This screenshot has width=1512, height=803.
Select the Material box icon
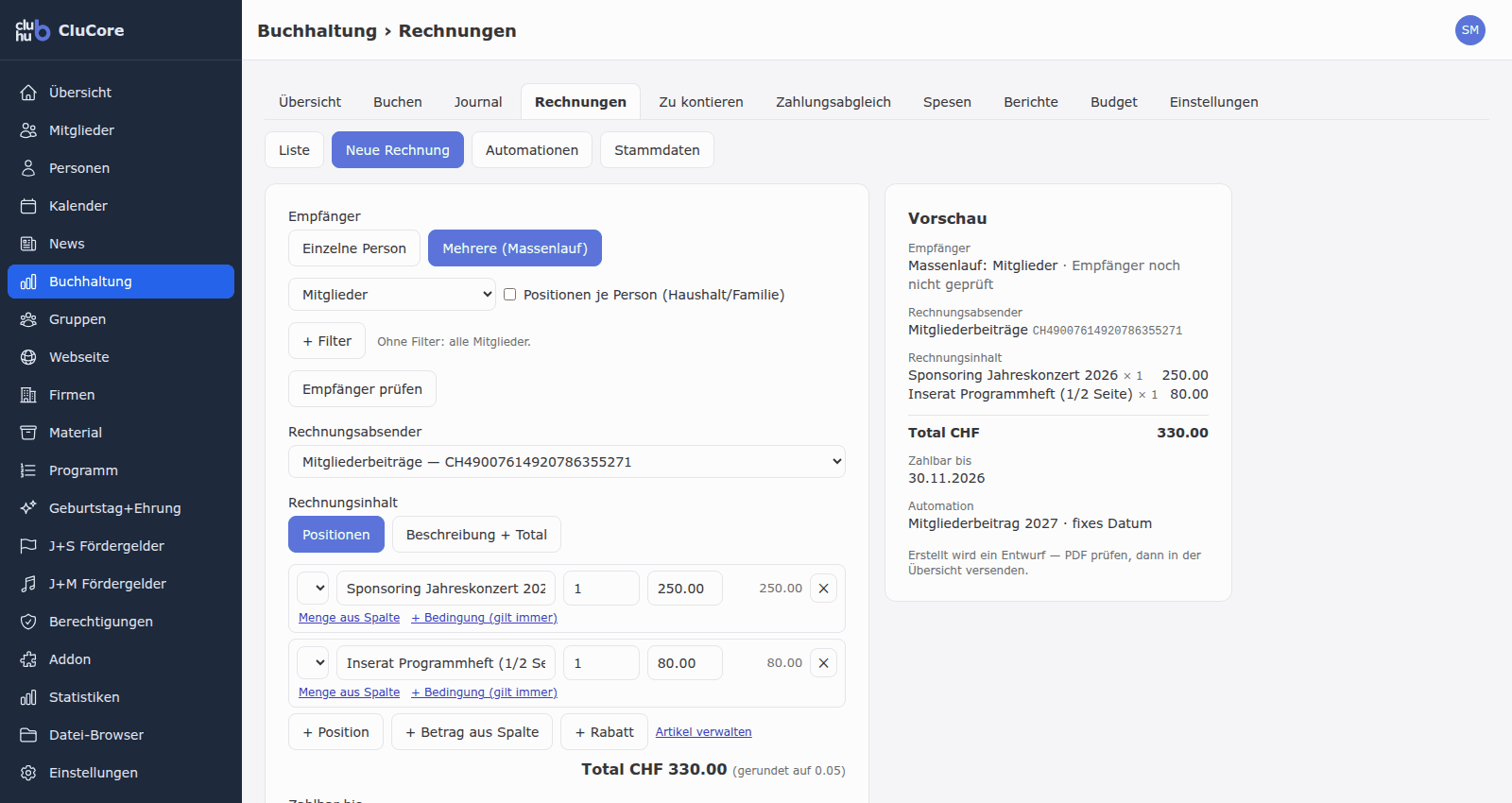(x=28, y=433)
